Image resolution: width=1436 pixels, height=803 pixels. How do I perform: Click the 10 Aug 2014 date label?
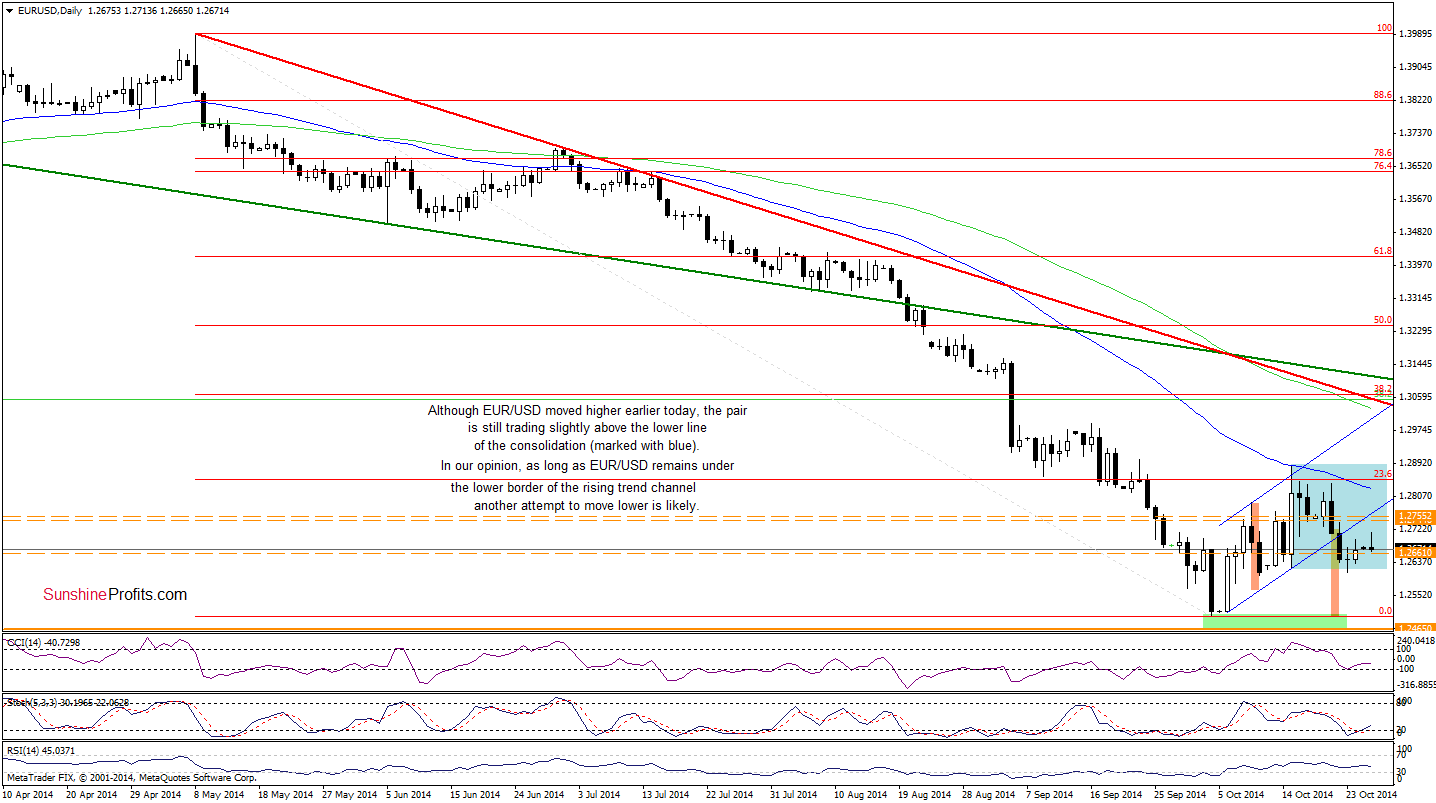[x=859, y=794]
